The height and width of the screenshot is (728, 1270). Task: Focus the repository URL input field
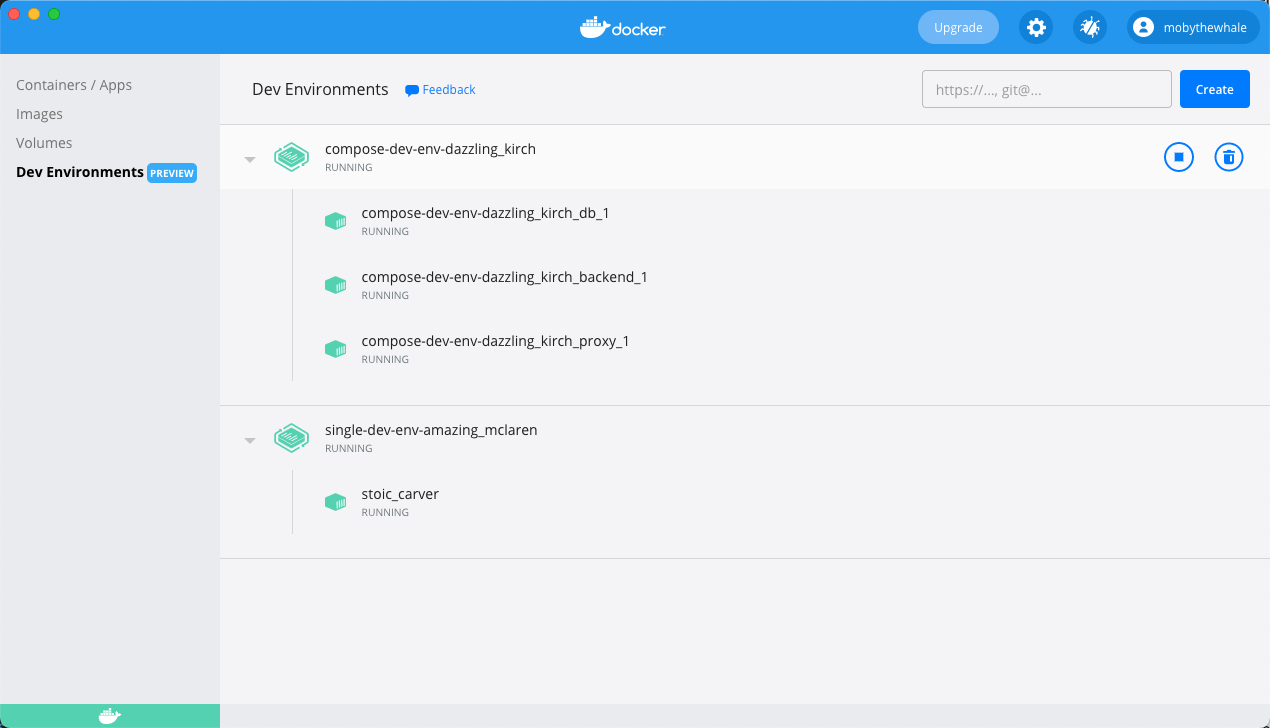pyautogui.click(x=1047, y=89)
